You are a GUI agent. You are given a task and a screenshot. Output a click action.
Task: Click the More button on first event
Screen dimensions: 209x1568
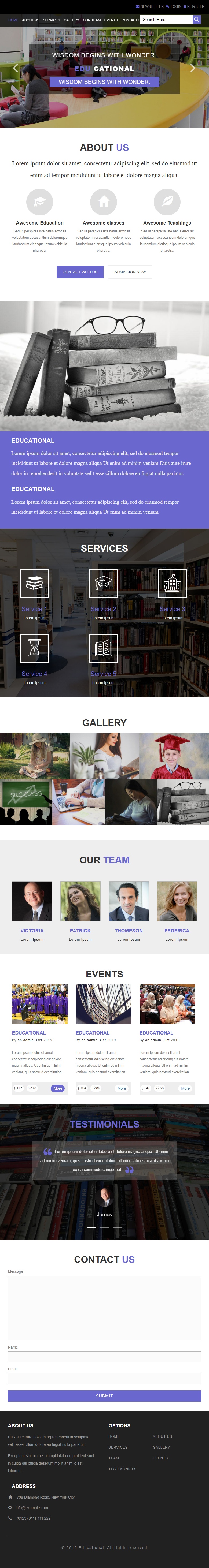point(57,1088)
